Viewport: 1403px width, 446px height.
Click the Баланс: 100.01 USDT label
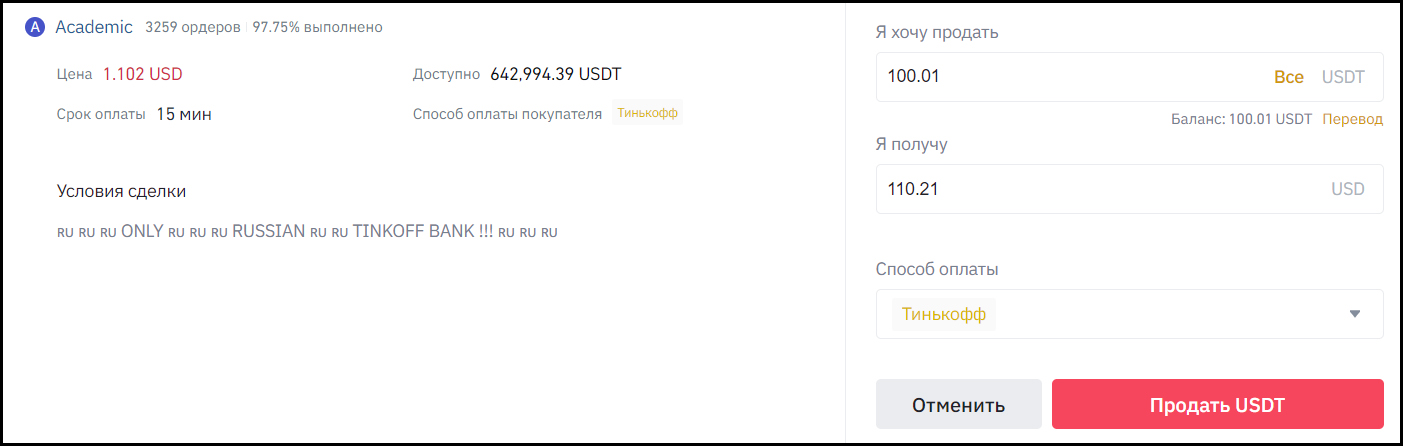point(1240,119)
